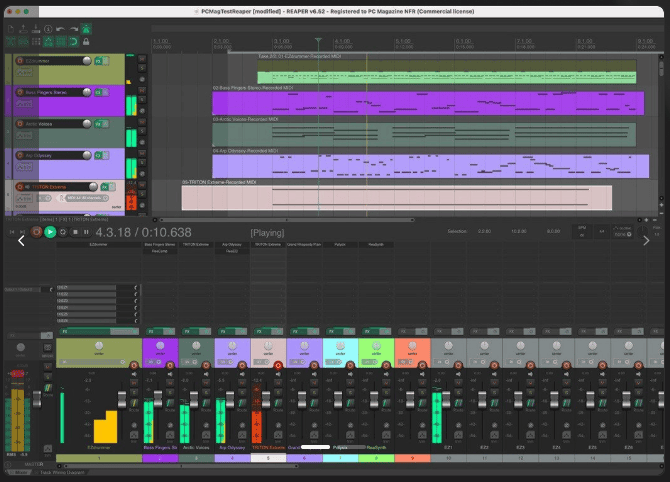Select the Track Wiring Diagram tab

[62, 472]
